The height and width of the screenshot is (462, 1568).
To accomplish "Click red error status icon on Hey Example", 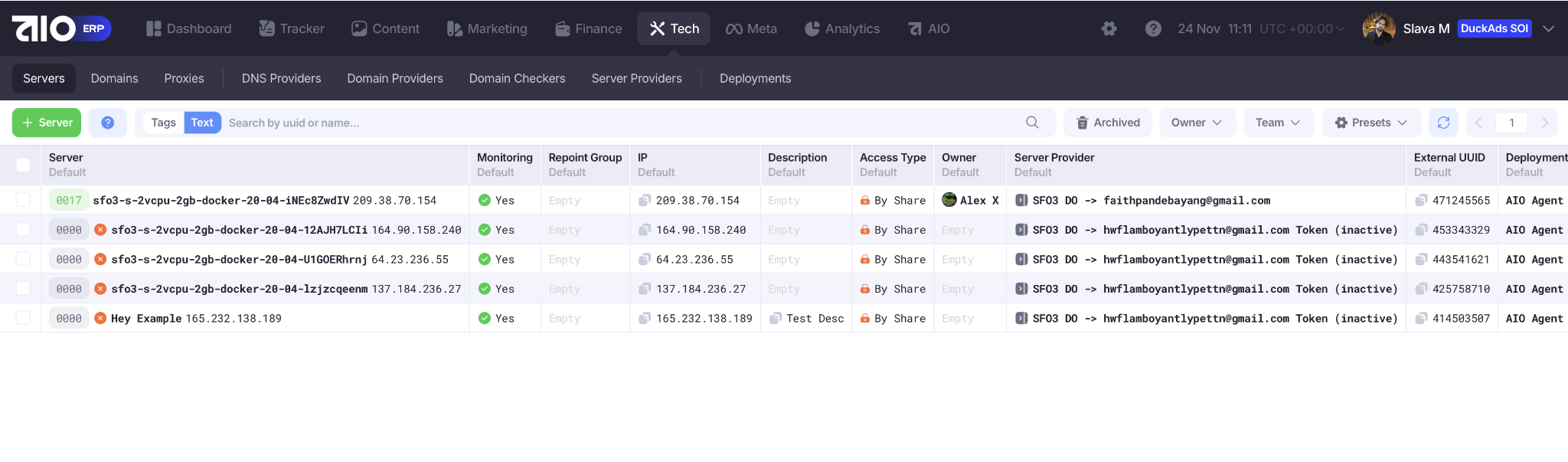I will [x=100, y=319].
